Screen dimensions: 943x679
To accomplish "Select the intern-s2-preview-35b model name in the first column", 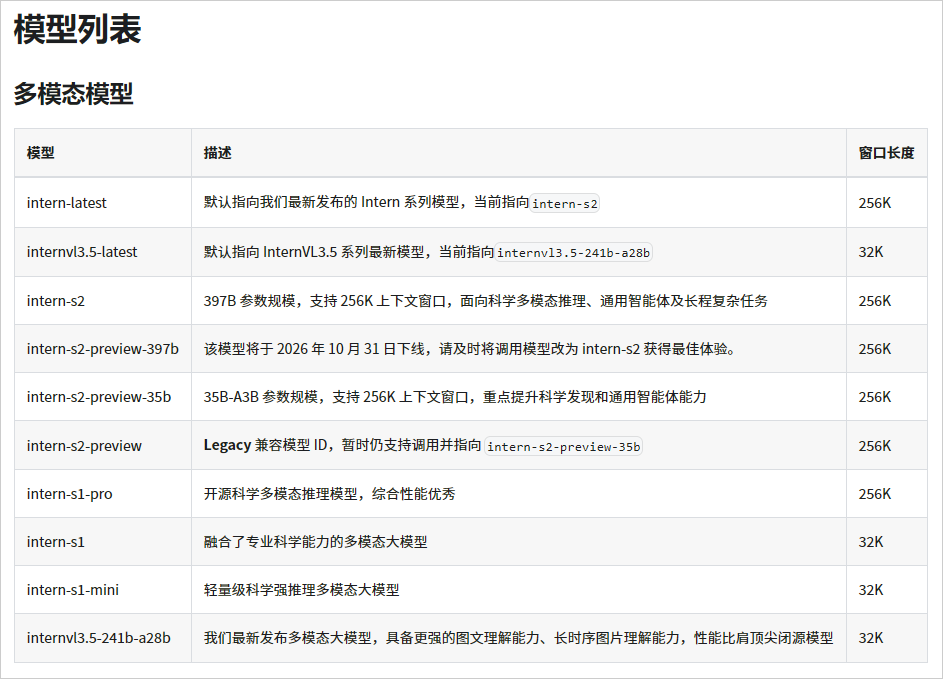I will [x=99, y=397].
